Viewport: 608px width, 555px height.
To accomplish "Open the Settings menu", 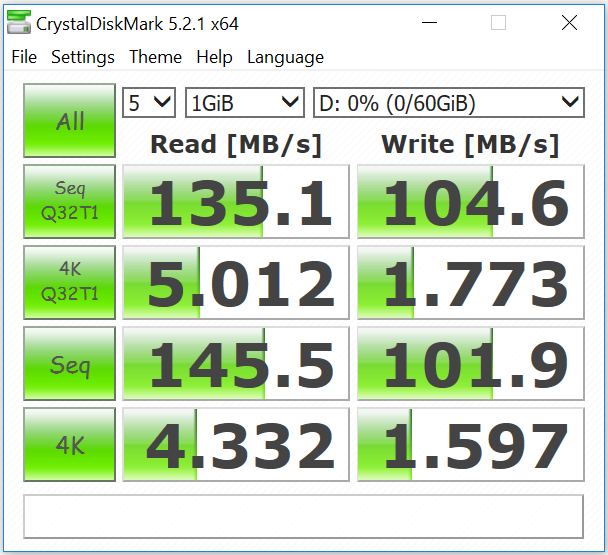I will click(83, 57).
